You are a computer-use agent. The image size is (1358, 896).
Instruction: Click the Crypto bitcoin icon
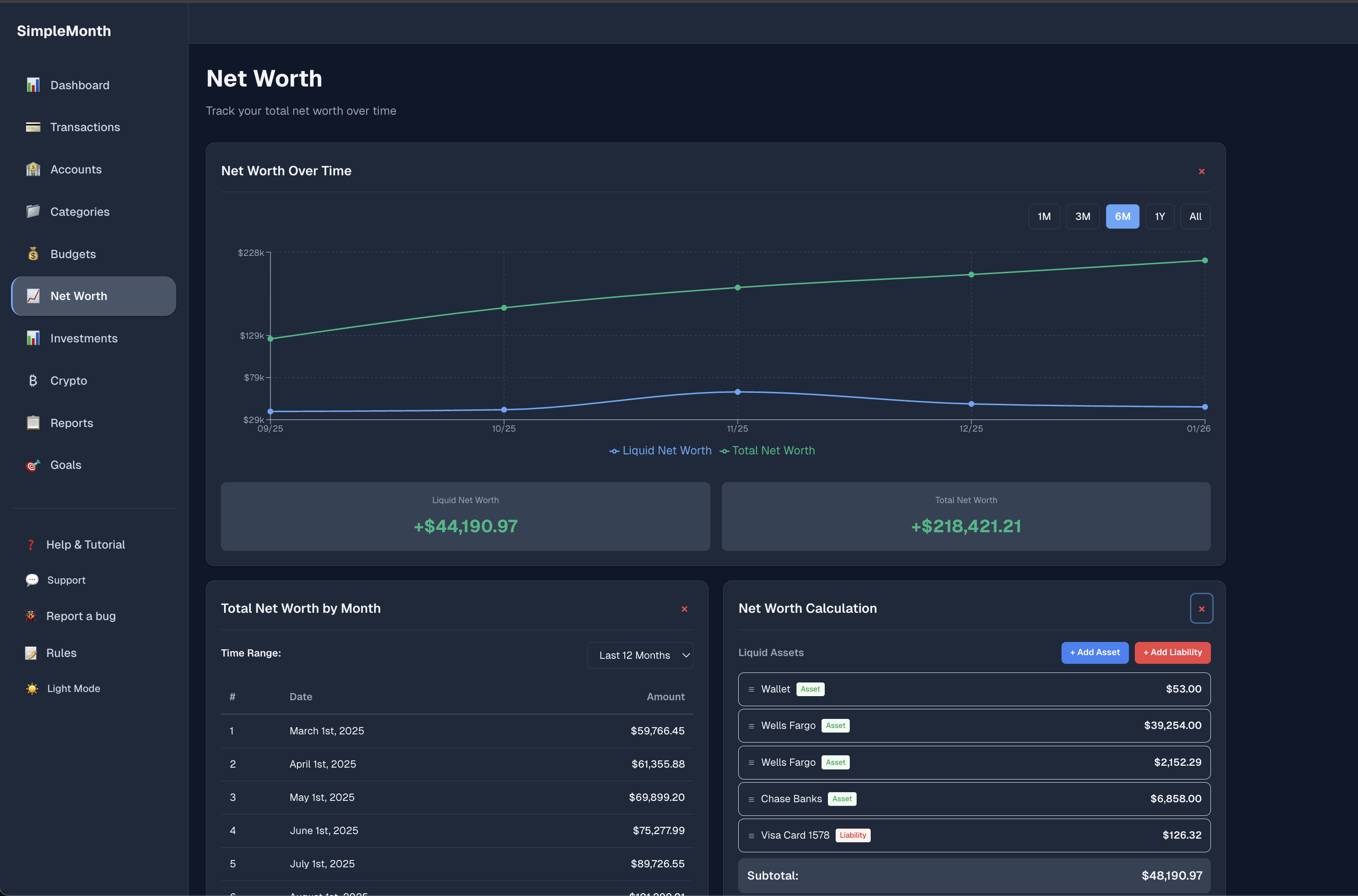pyautogui.click(x=33, y=381)
